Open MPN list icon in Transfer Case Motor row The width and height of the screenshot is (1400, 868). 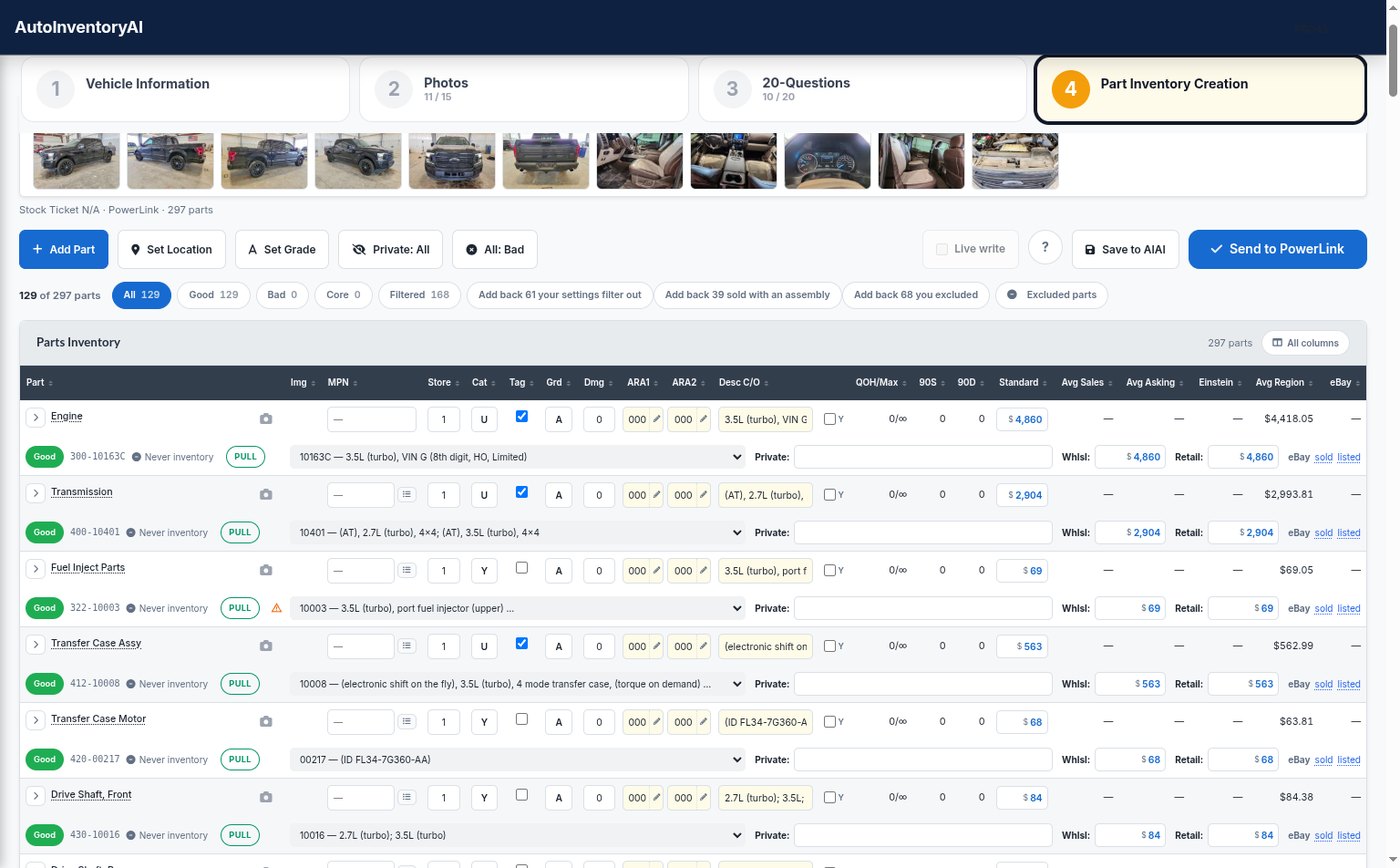click(407, 721)
